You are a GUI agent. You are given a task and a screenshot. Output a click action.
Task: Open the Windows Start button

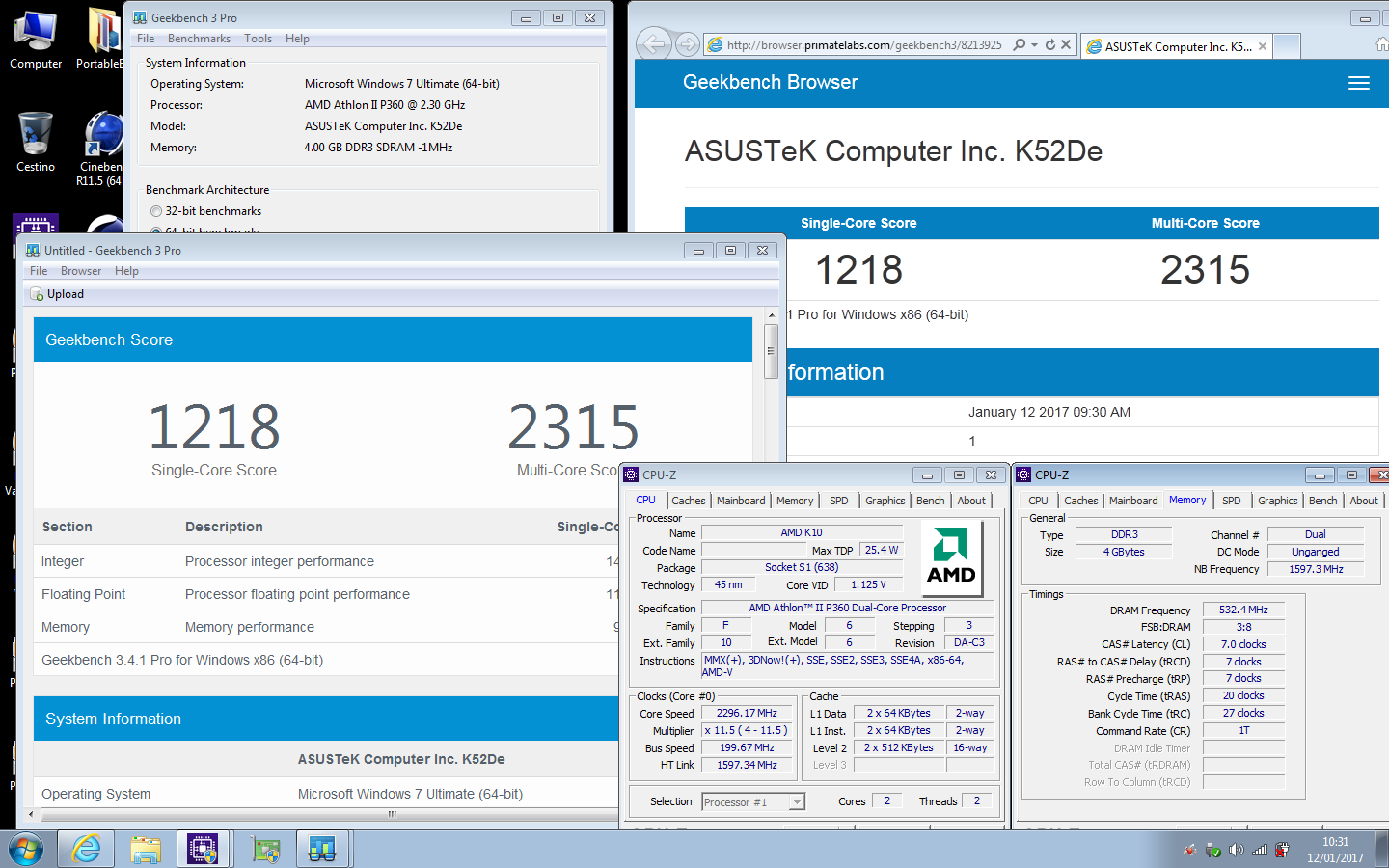(26, 850)
